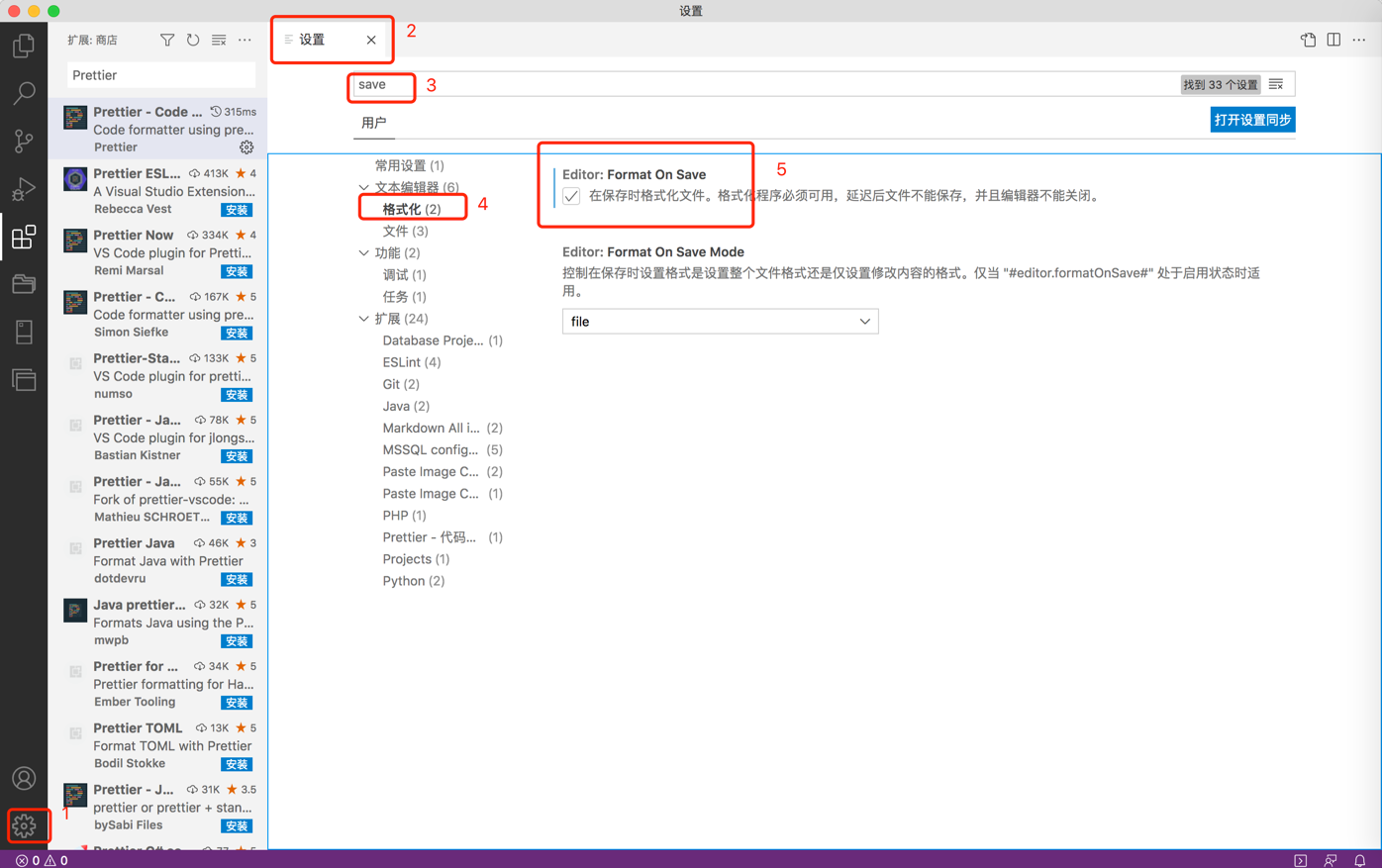
Task: Open feedback icon in status bar
Action: pyautogui.click(x=1331, y=860)
